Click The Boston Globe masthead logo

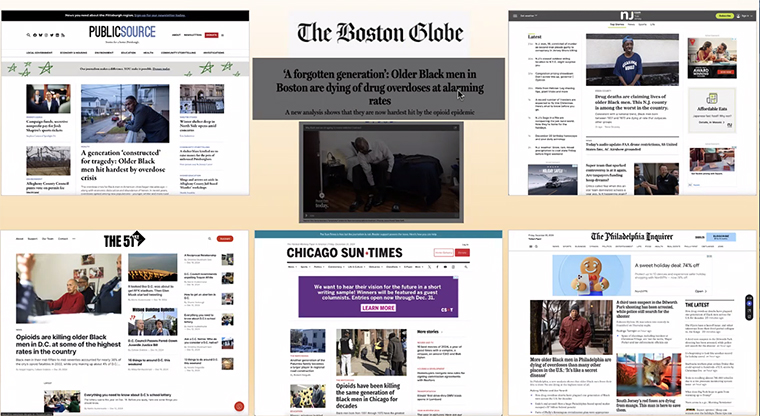tap(380, 33)
